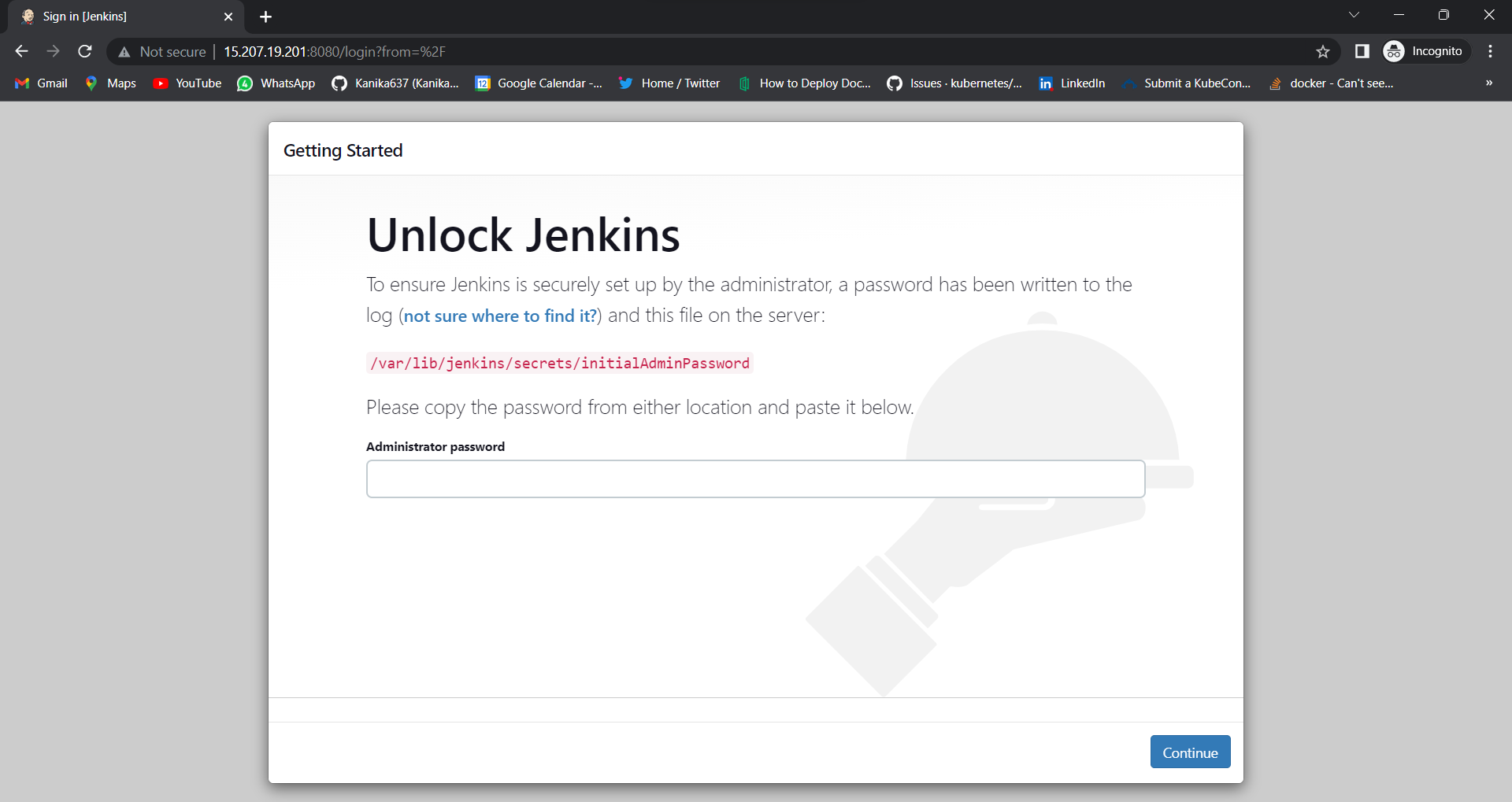This screenshot has height=802, width=1512.
Task: Open the tab search dropdown arrow
Action: coord(1354,15)
